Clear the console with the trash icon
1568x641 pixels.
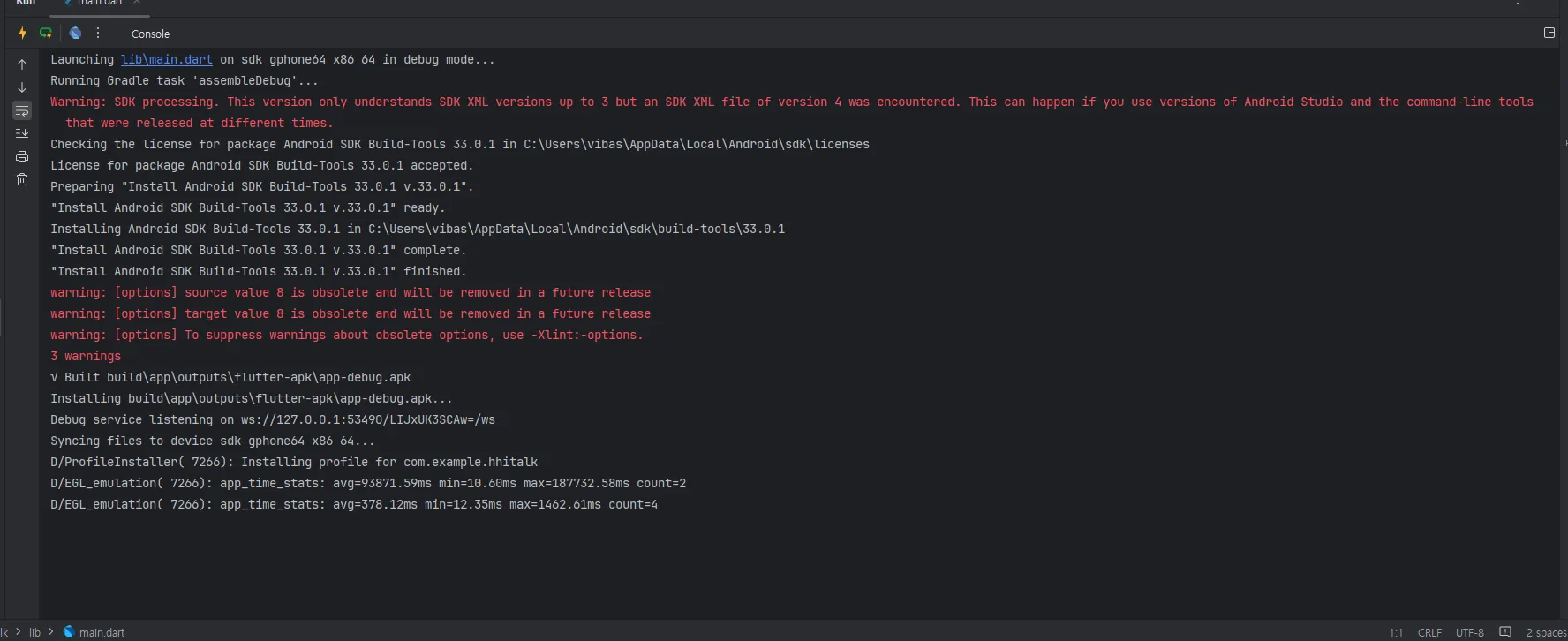point(22,179)
